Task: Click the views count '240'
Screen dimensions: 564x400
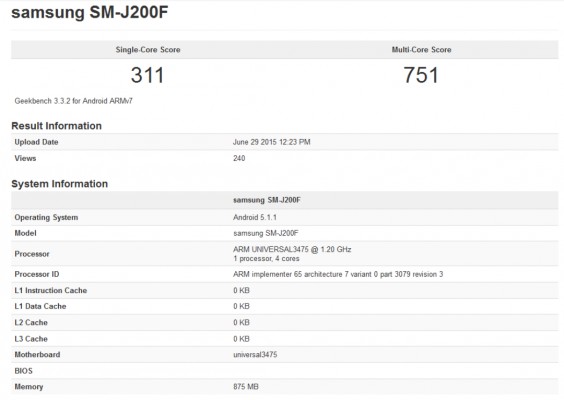Action: (239, 158)
